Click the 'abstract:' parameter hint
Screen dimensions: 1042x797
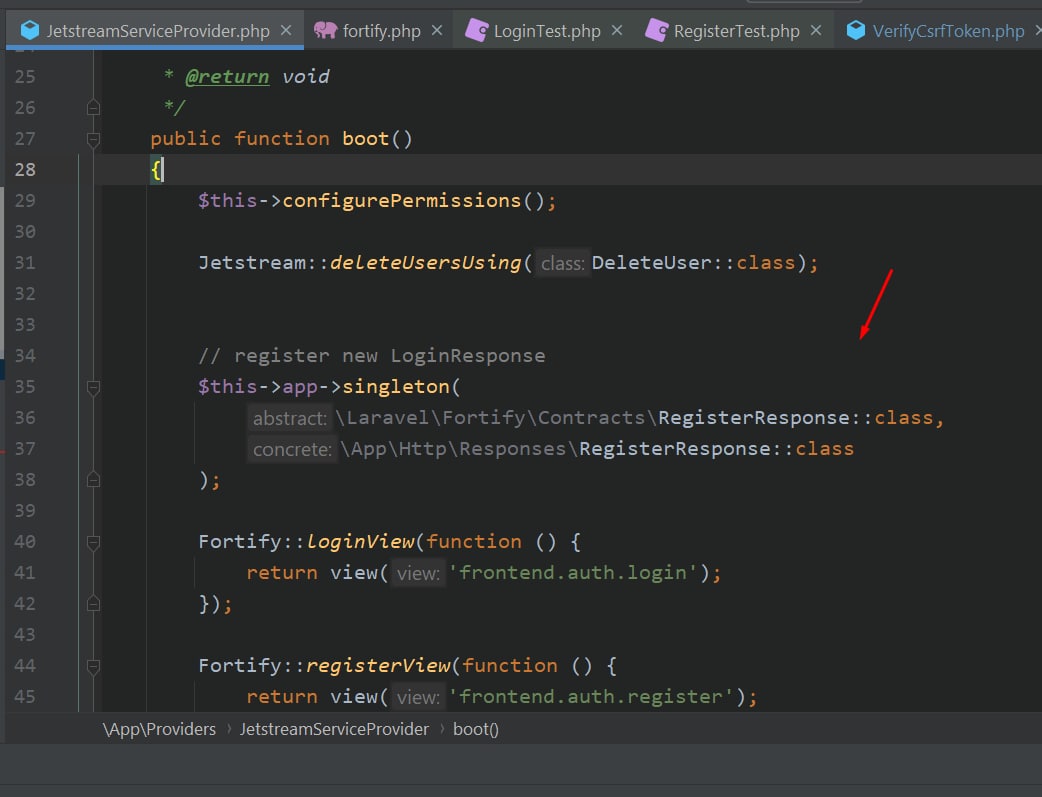point(289,418)
